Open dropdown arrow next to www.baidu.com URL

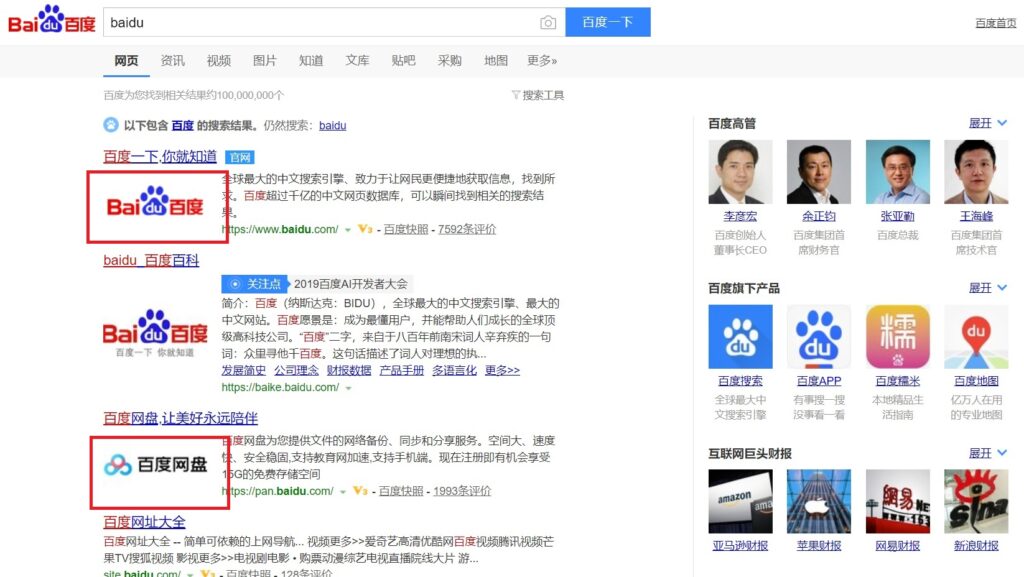(348, 230)
